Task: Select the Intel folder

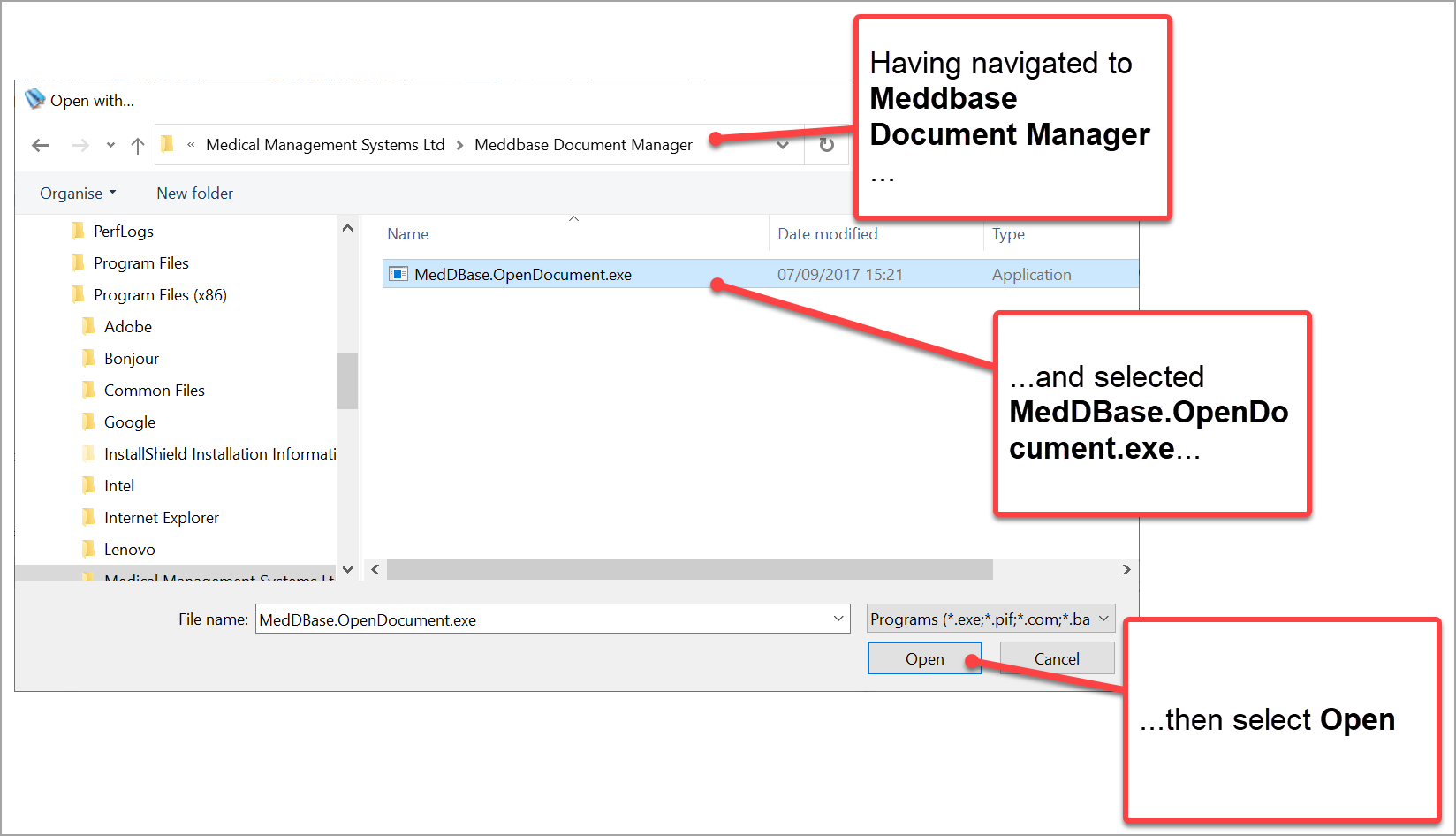Action: pyautogui.click(x=119, y=486)
